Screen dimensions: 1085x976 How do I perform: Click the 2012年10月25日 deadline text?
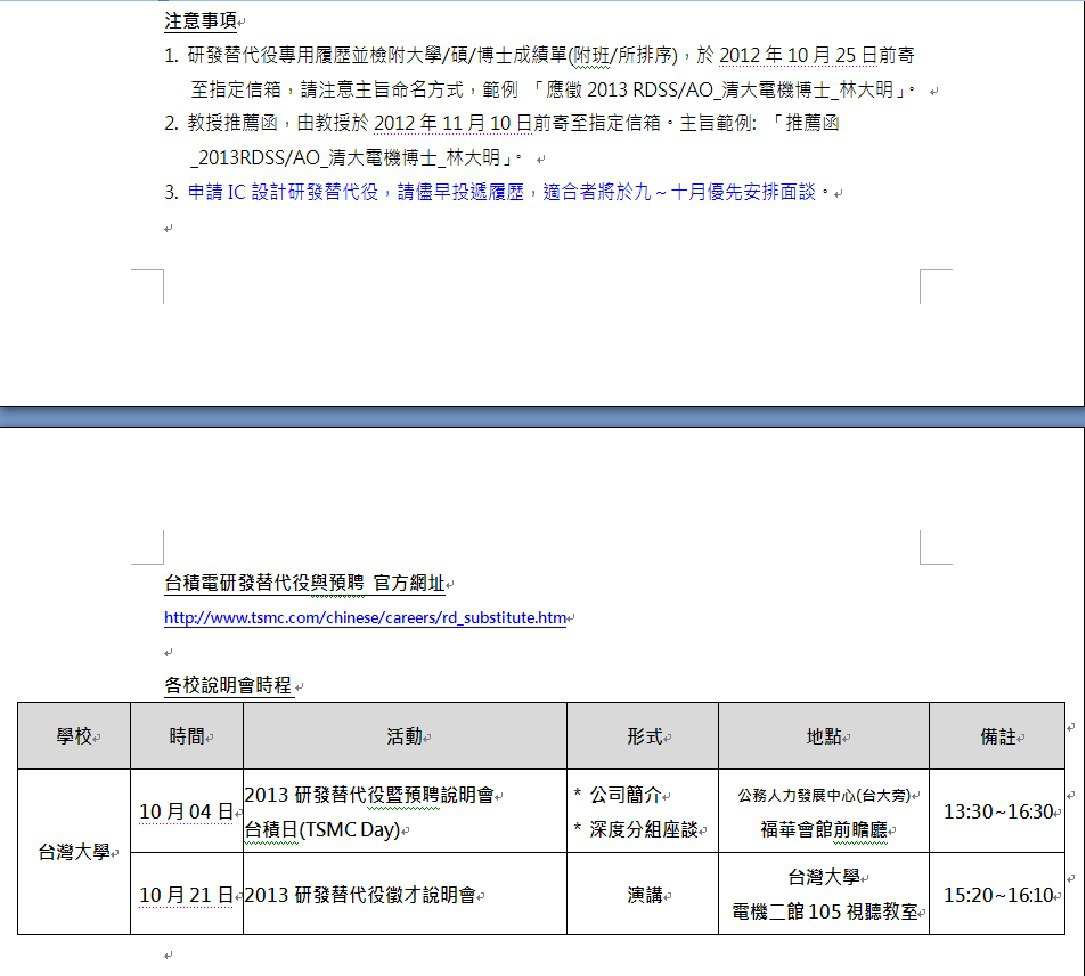point(798,55)
